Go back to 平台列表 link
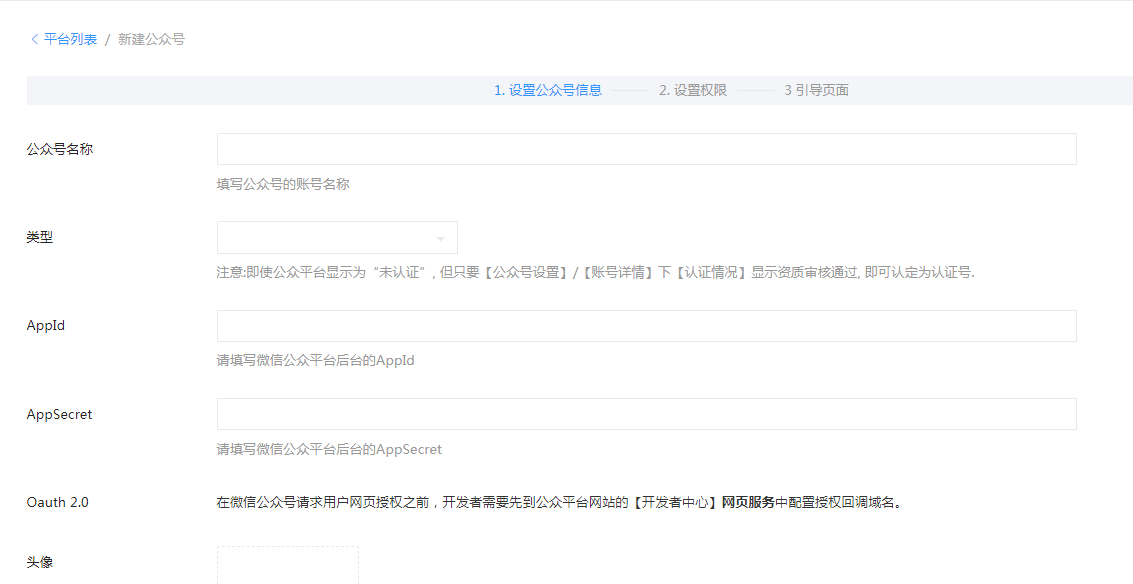The width and height of the screenshot is (1133, 584). click(x=70, y=39)
